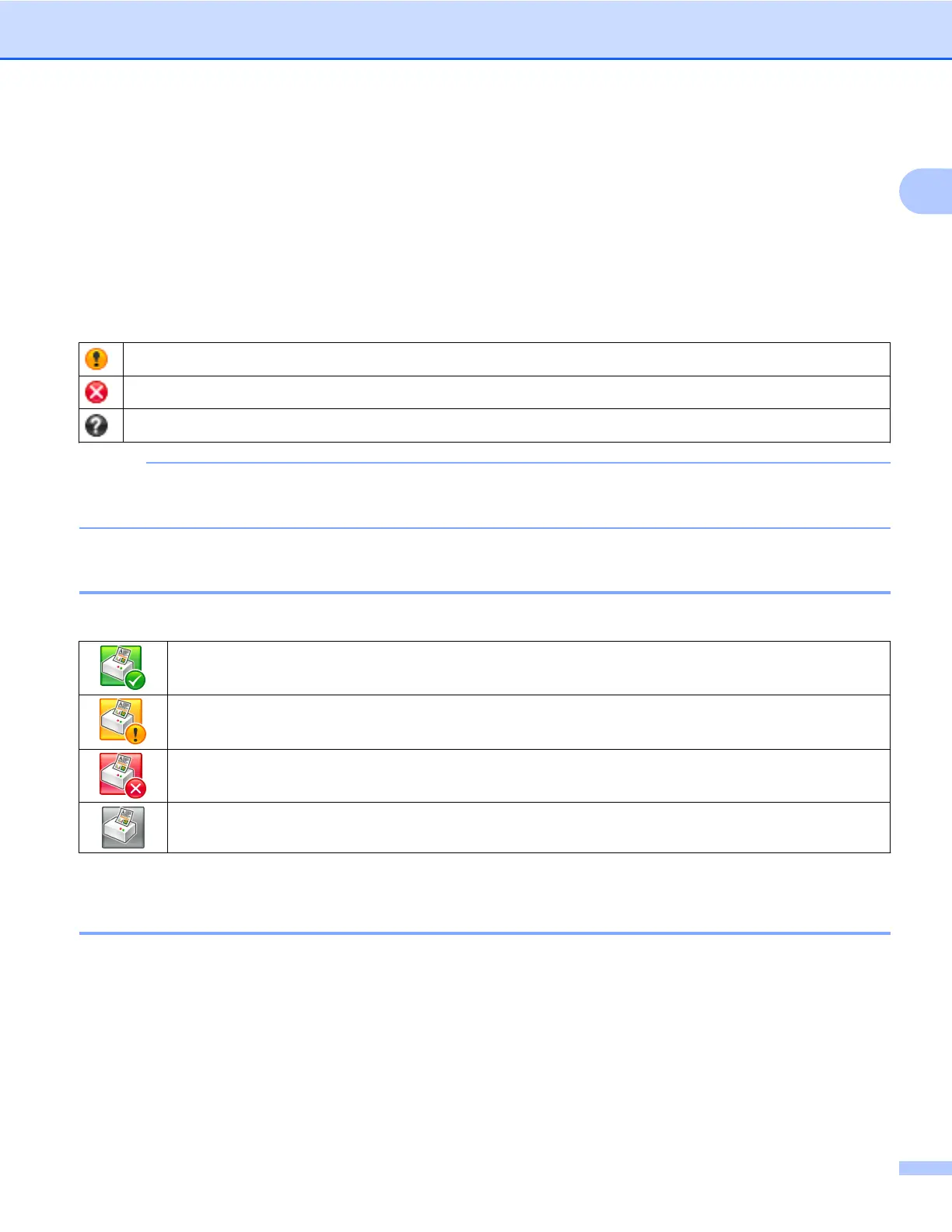Click the dark gray question mark icon
The width and height of the screenshot is (952, 1232).
[x=96, y=425]
